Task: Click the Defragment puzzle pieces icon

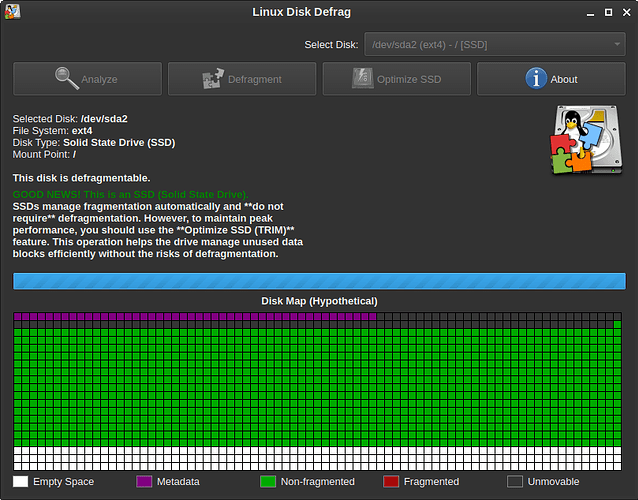Action: click(214, 79)
